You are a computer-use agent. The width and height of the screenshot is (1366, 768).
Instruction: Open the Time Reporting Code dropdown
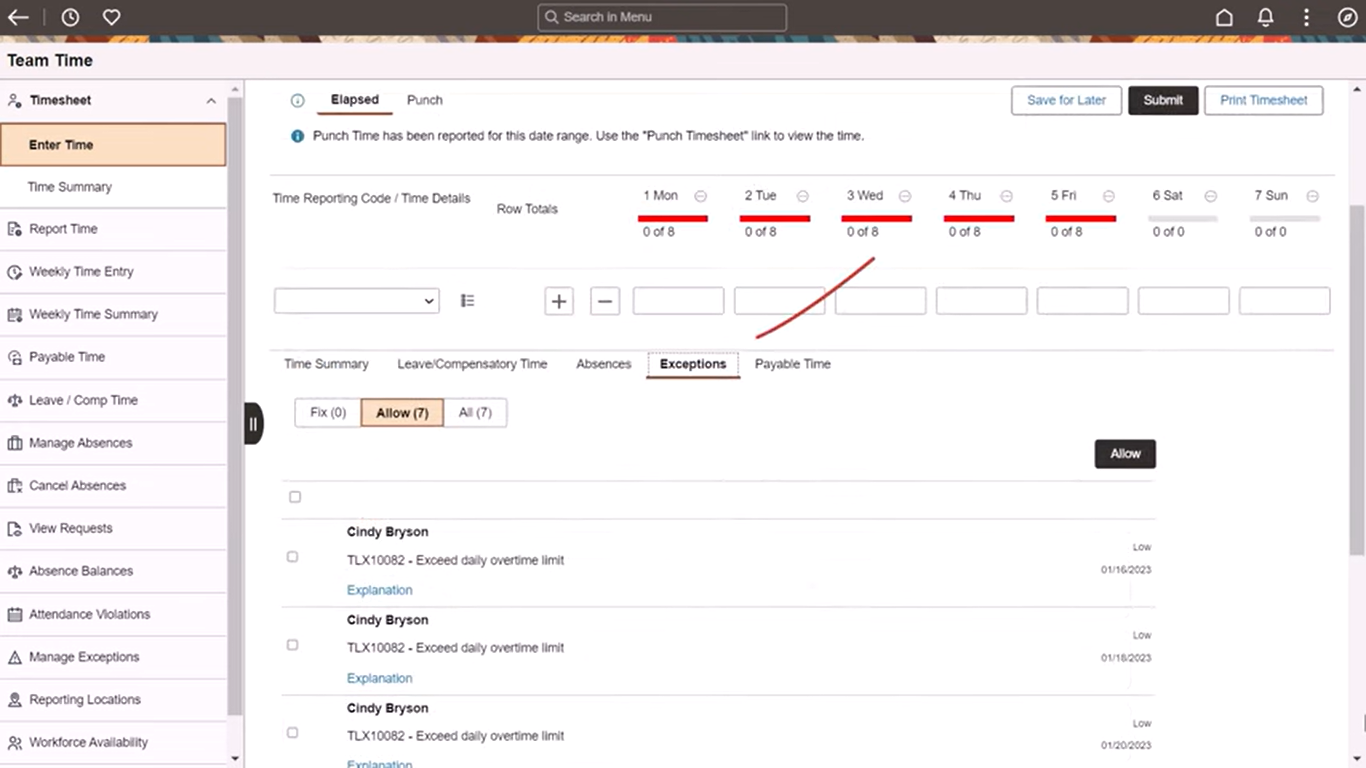356,300
